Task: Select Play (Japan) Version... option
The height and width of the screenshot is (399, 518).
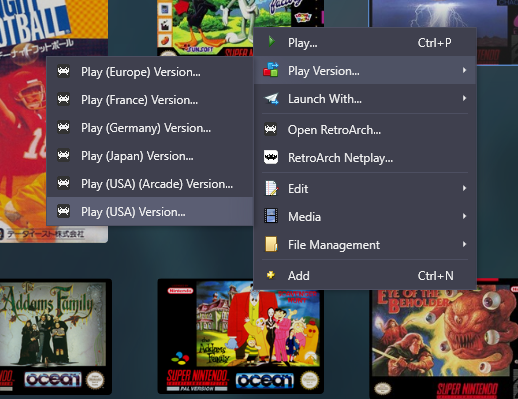Action: point(150,156)
